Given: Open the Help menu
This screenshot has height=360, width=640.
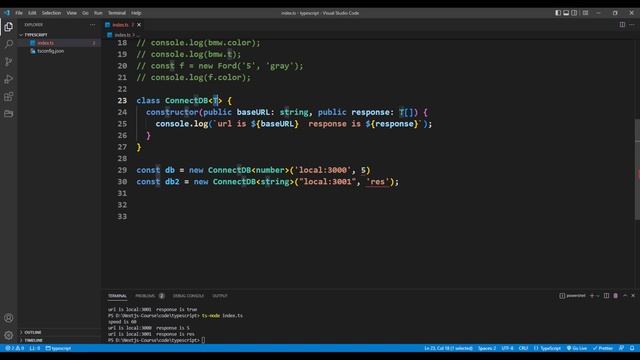Looking at the screenshot, I should pos(136,13).
